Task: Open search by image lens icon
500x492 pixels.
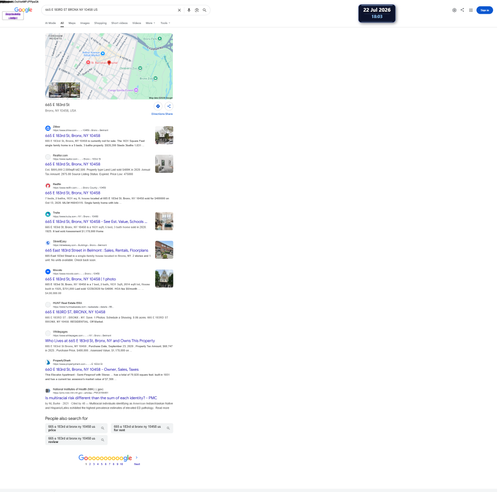Action: (197, 10)
